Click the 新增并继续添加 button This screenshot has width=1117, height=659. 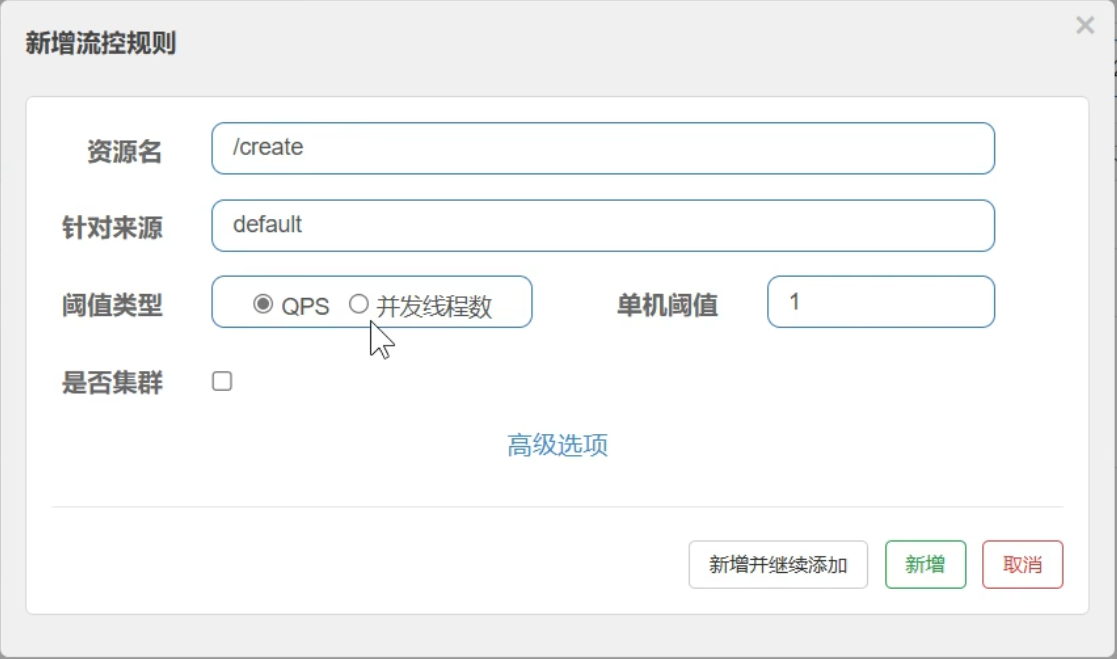point(778,564)
